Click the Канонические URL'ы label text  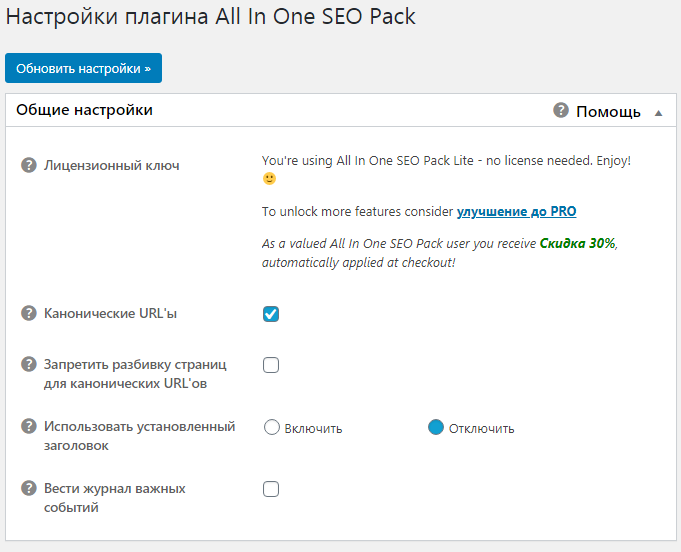110,314
